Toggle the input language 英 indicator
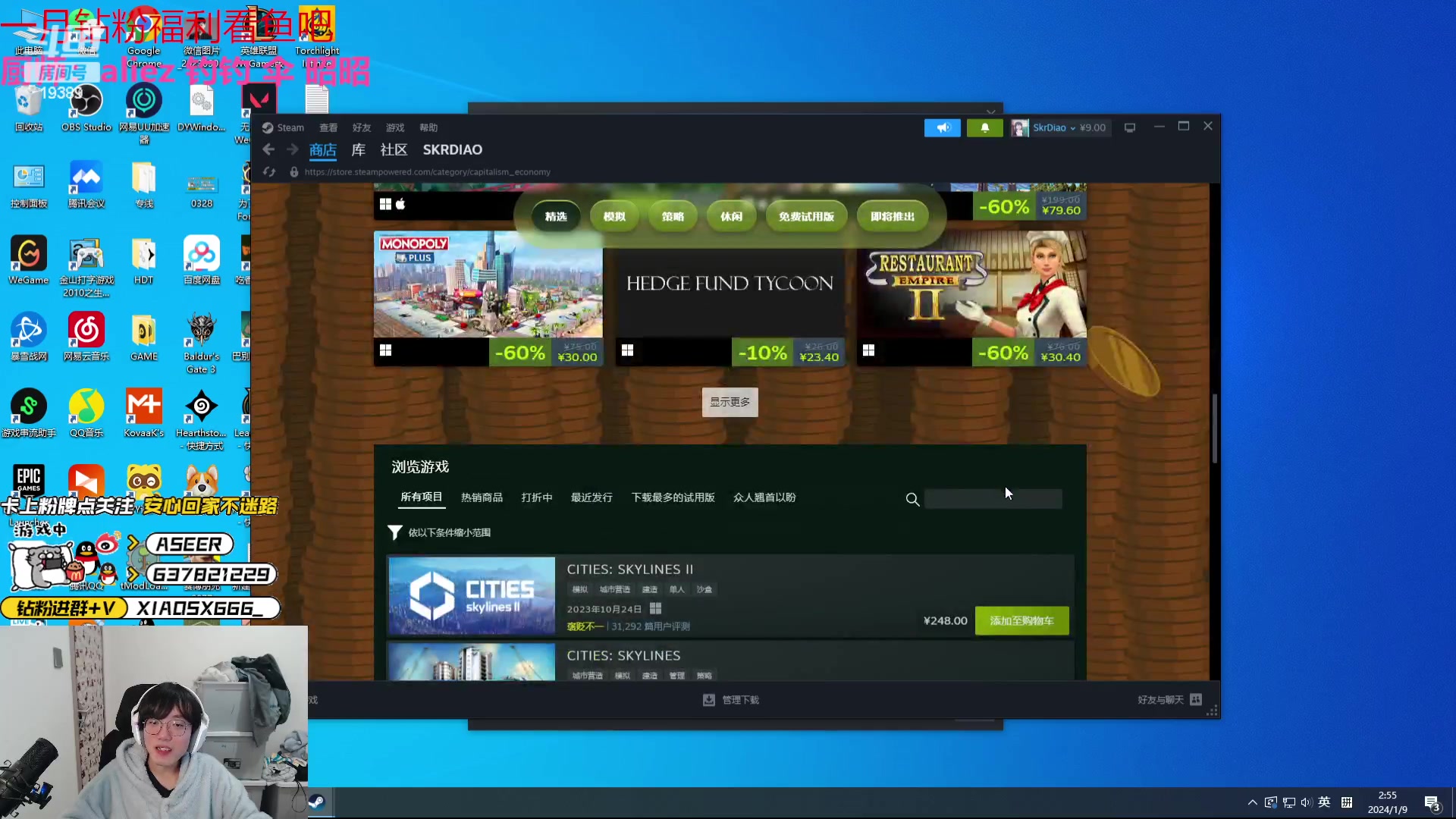 tap(1324, 802)
